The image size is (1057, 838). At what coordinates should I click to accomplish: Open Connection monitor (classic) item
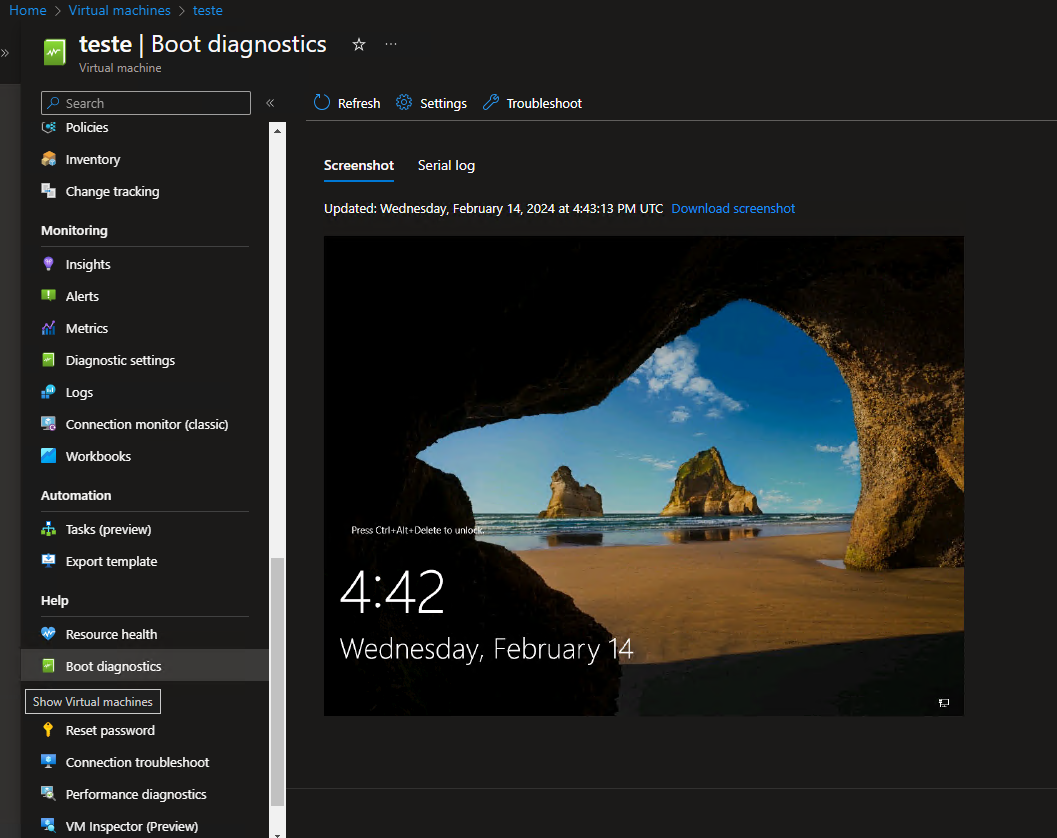(145, 424)
